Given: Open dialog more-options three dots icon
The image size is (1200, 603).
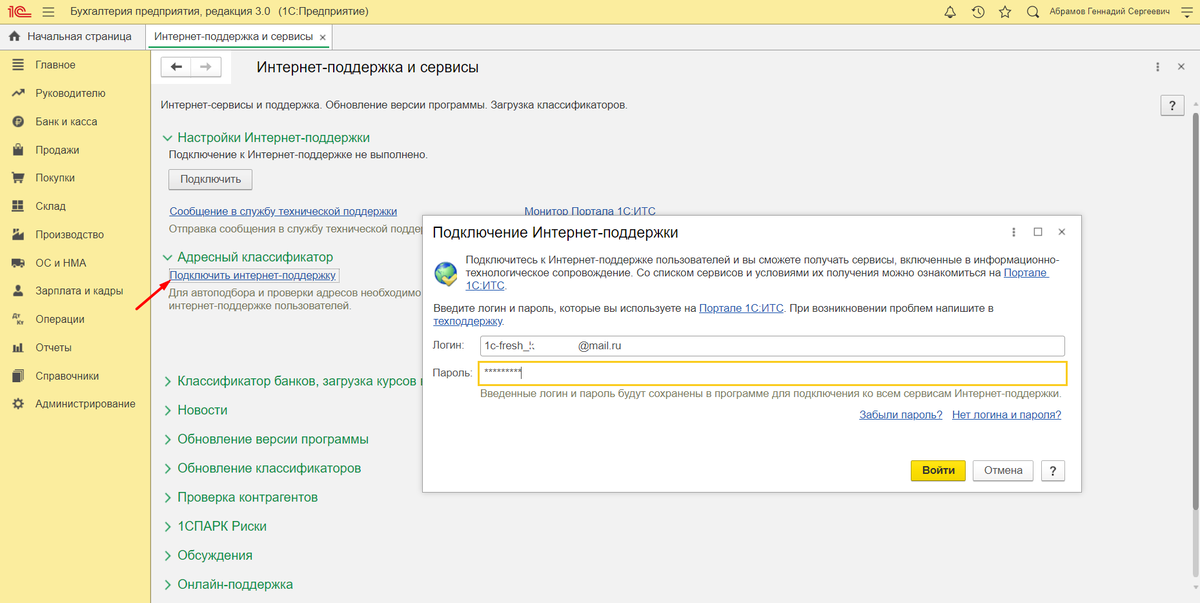Looking at the screenshot, I should [1013, 231].
